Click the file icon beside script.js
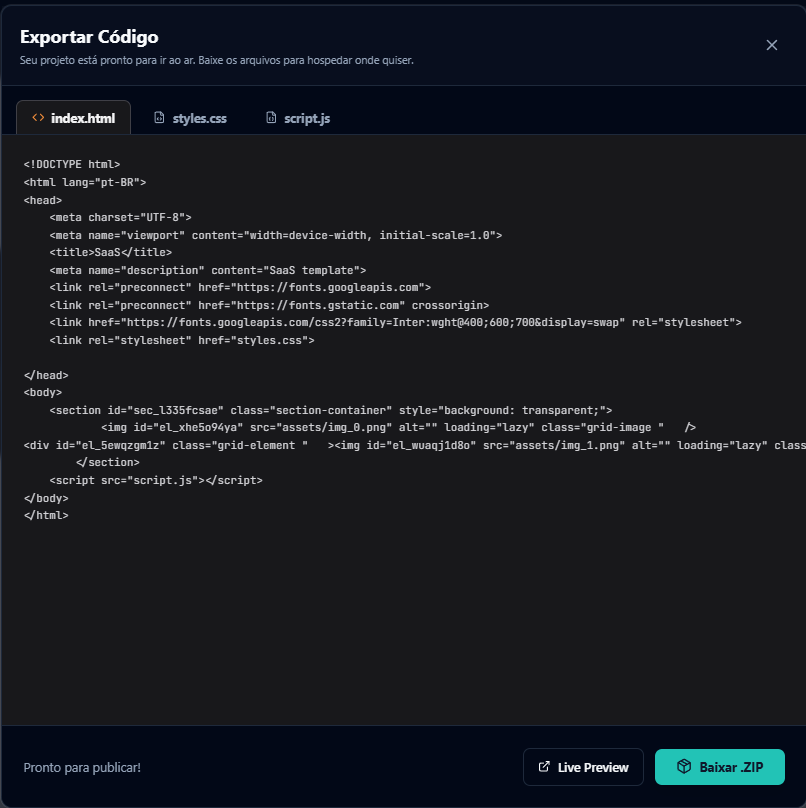Viewport: 806px width, 808px height. pyautogui.click(x=271, y=117)
